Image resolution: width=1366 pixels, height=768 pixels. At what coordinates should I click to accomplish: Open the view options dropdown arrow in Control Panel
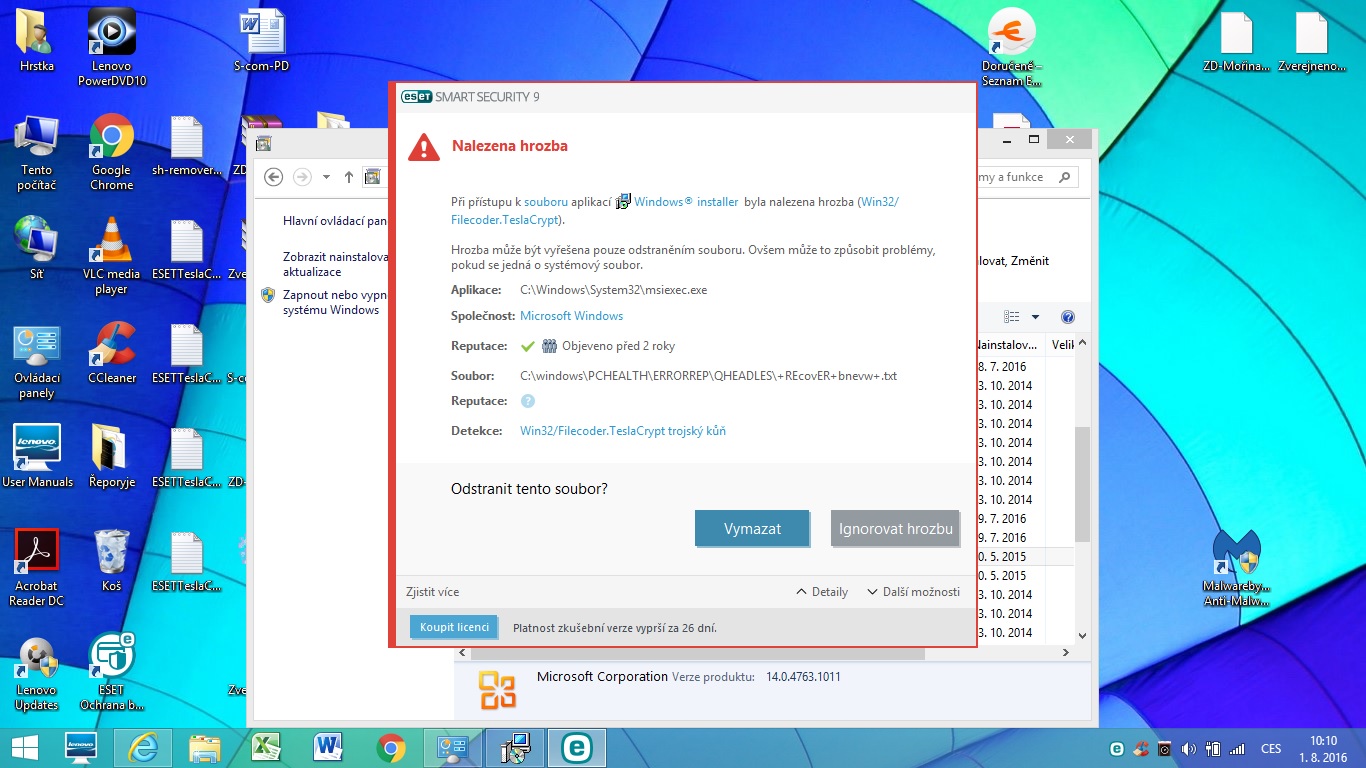[1035, 317]
